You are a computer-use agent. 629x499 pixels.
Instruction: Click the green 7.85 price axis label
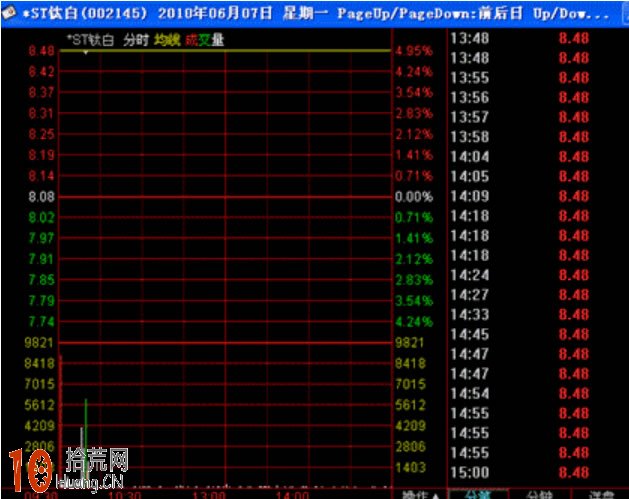(41, 280)
